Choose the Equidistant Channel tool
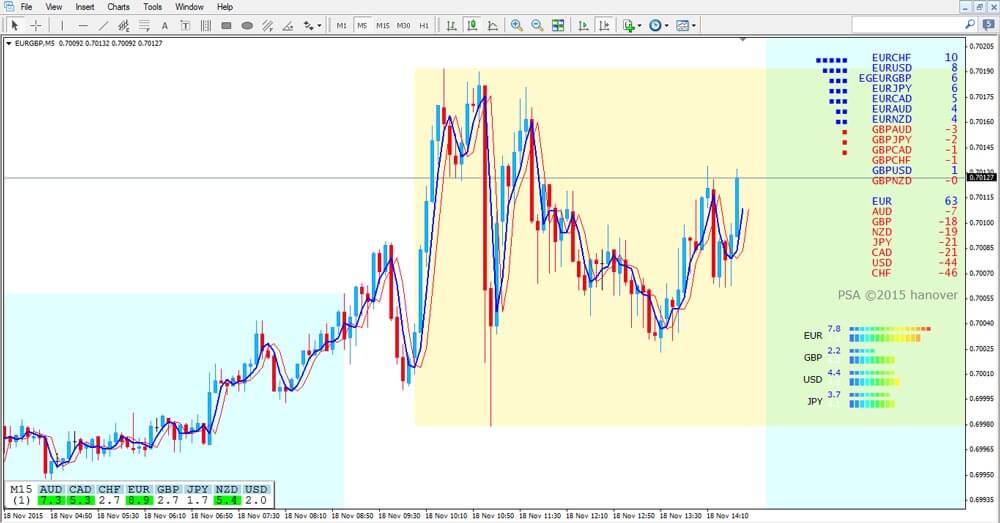This screenshot has height=523, width=1000. pos(124,26)
